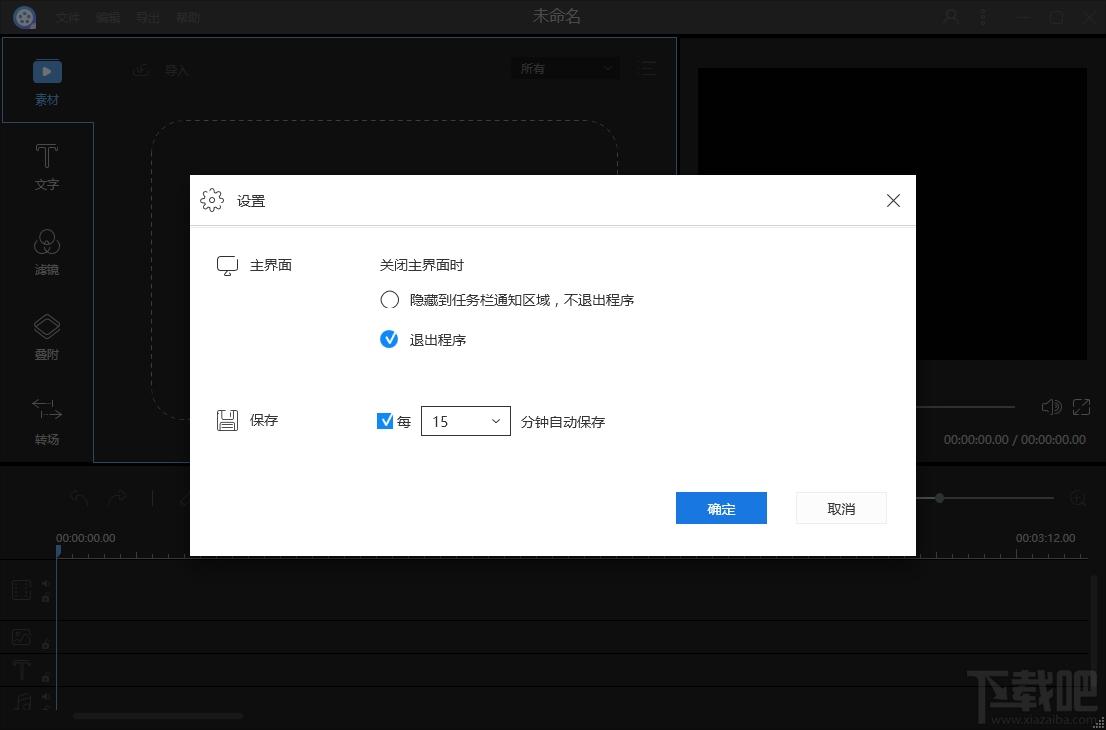1106x730 pixels.
Task: Expand the 所有 media filter dropdown
Action: coord(565,68)
